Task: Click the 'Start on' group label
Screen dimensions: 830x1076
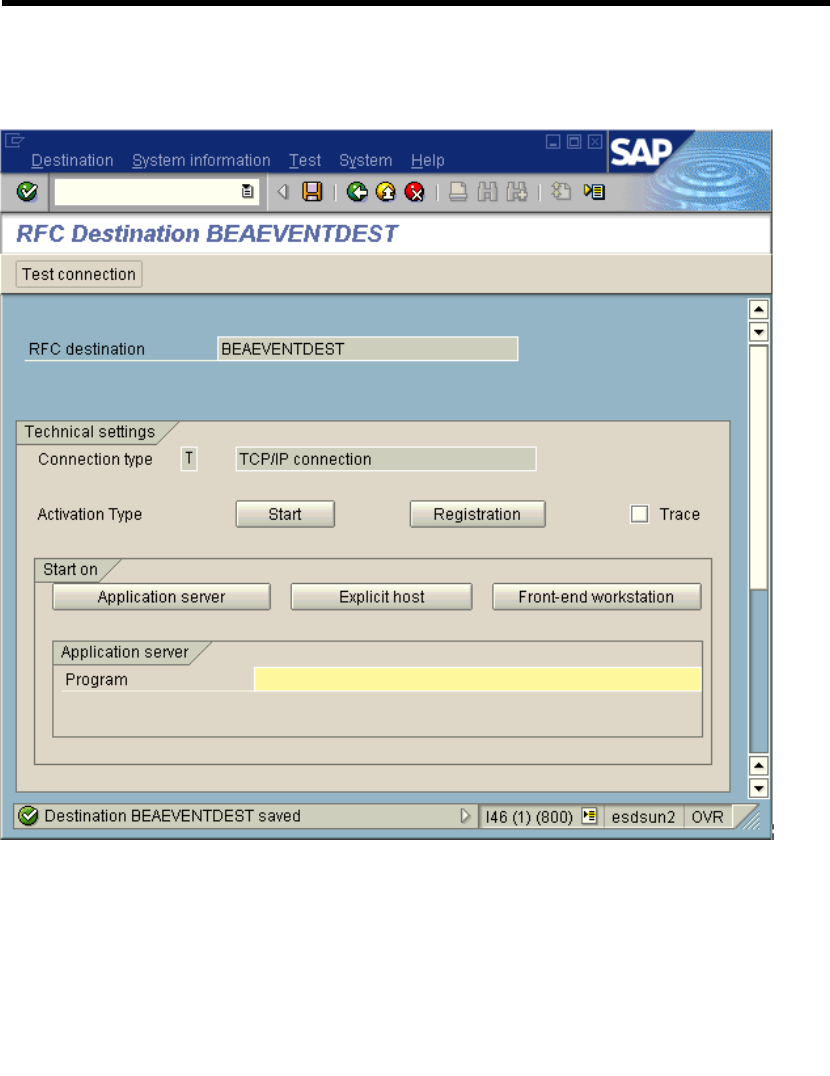Action: 70,570
